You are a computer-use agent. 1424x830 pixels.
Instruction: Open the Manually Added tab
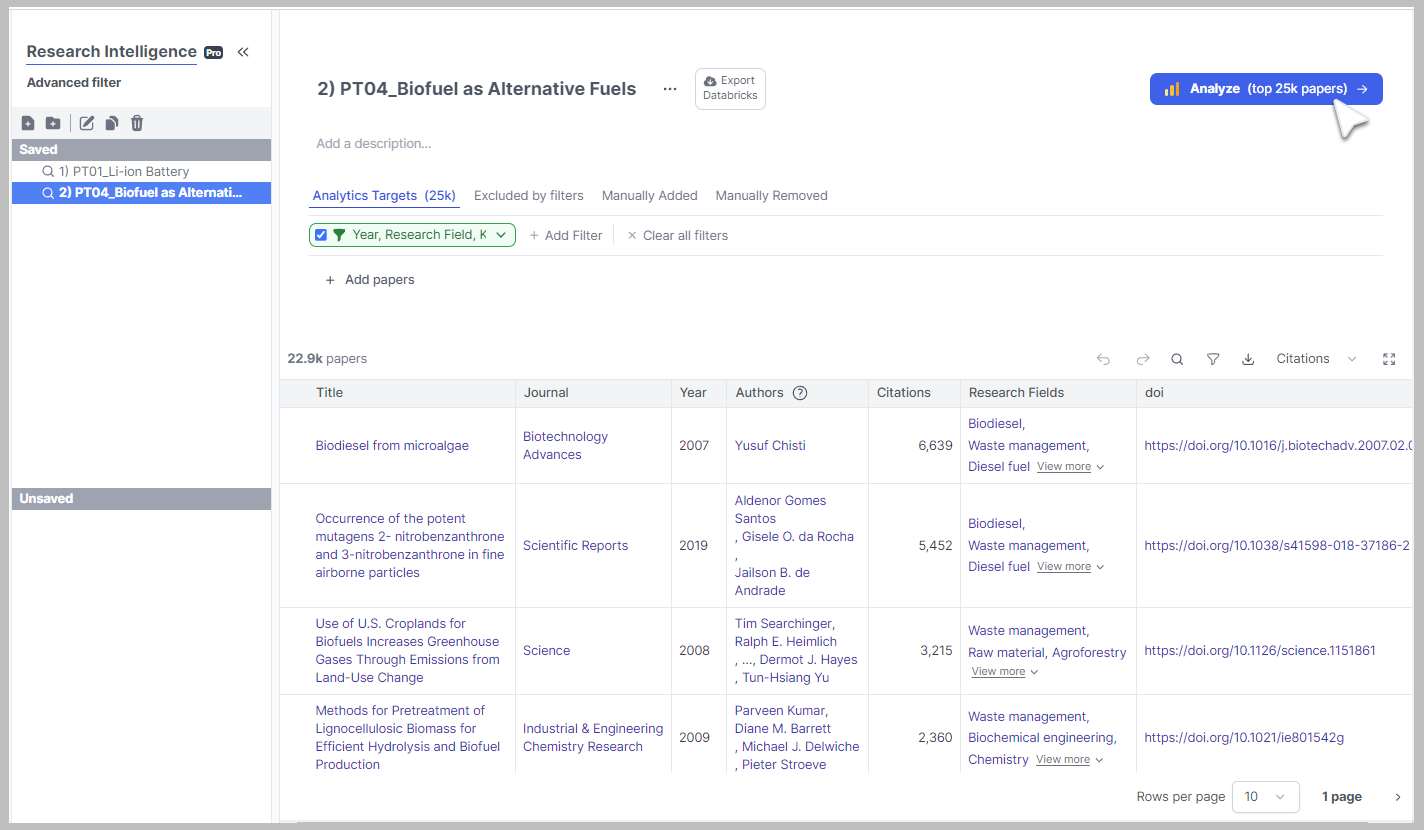click(x=649, y=196)
